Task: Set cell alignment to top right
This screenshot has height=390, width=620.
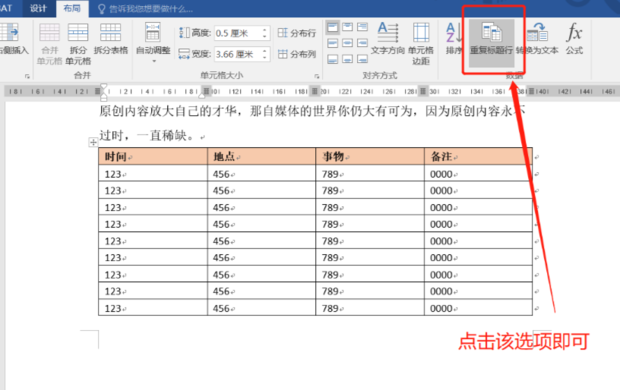Action: [362, 27]
